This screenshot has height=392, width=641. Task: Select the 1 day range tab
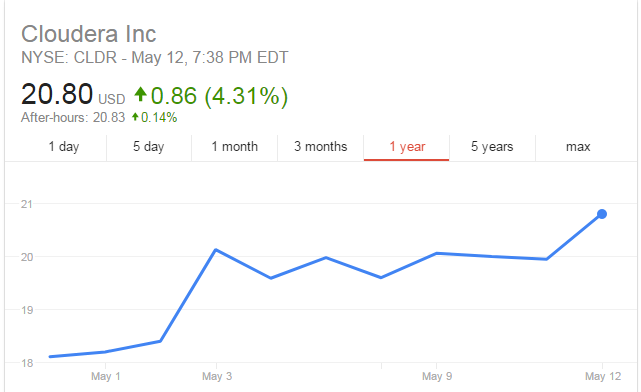[64, 147]
